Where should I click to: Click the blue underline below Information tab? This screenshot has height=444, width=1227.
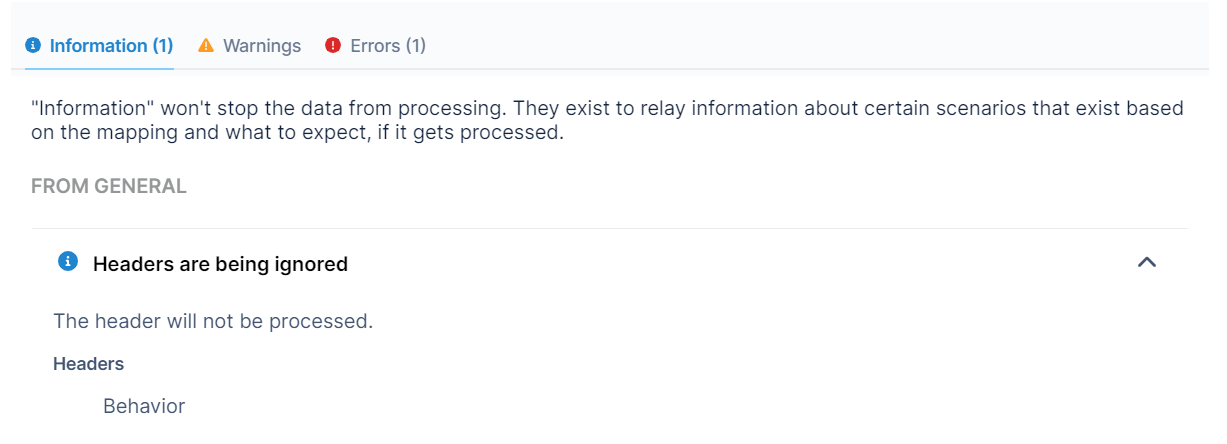100,69
